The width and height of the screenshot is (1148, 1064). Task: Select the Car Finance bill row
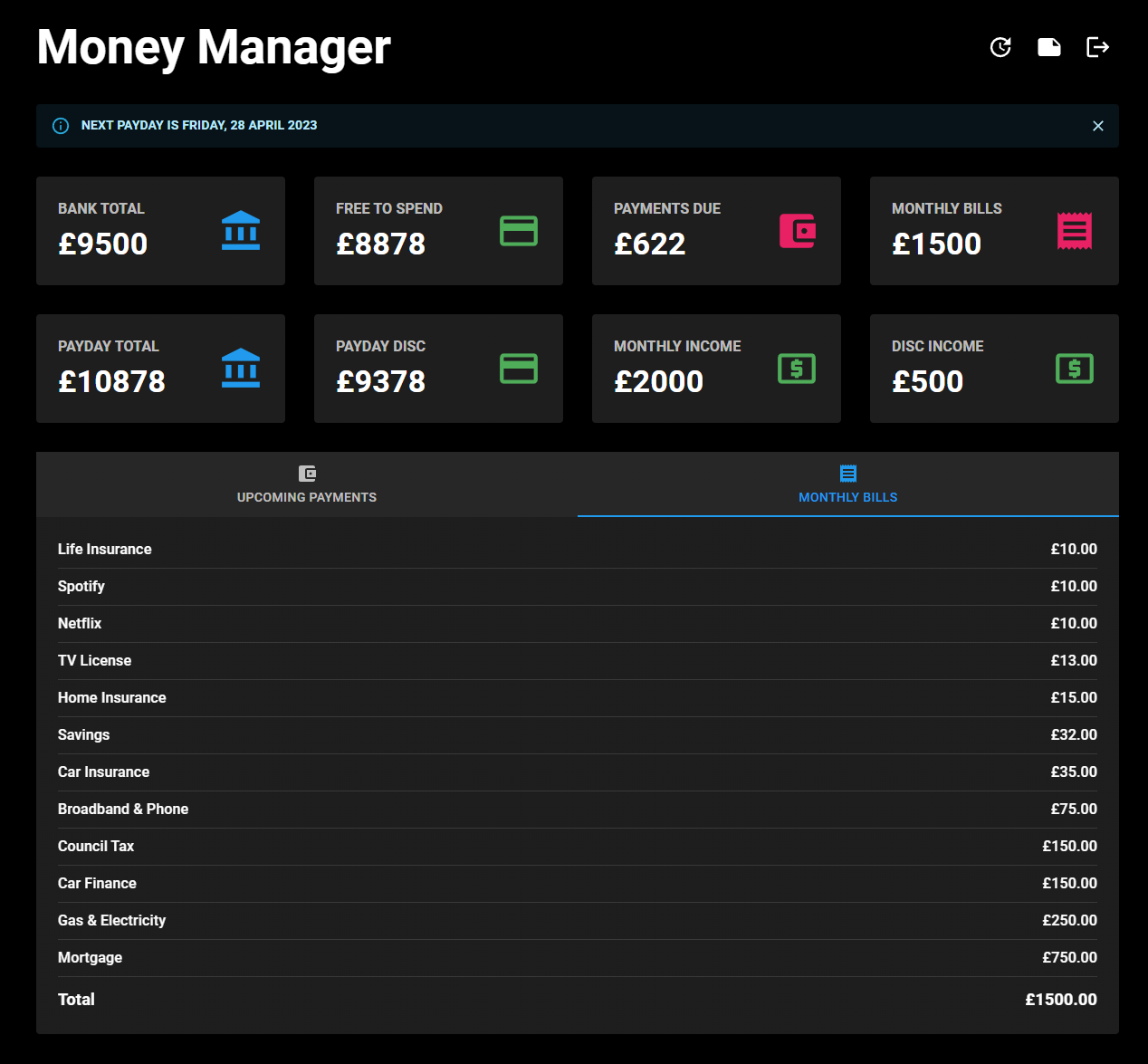pyautogui.click(x=578, y=884)
